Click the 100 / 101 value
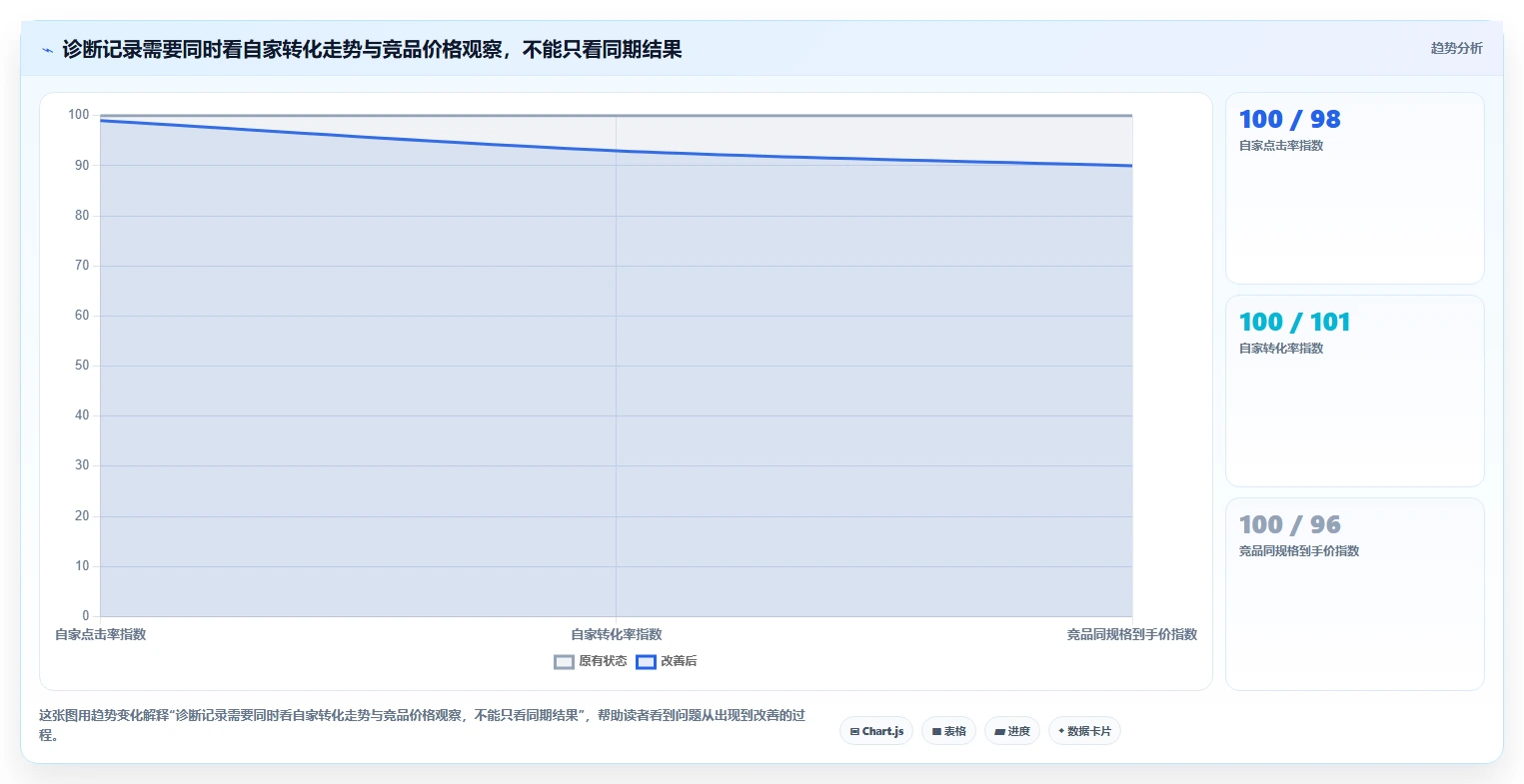1524x784 pixels. click(x=1294, y=322)
